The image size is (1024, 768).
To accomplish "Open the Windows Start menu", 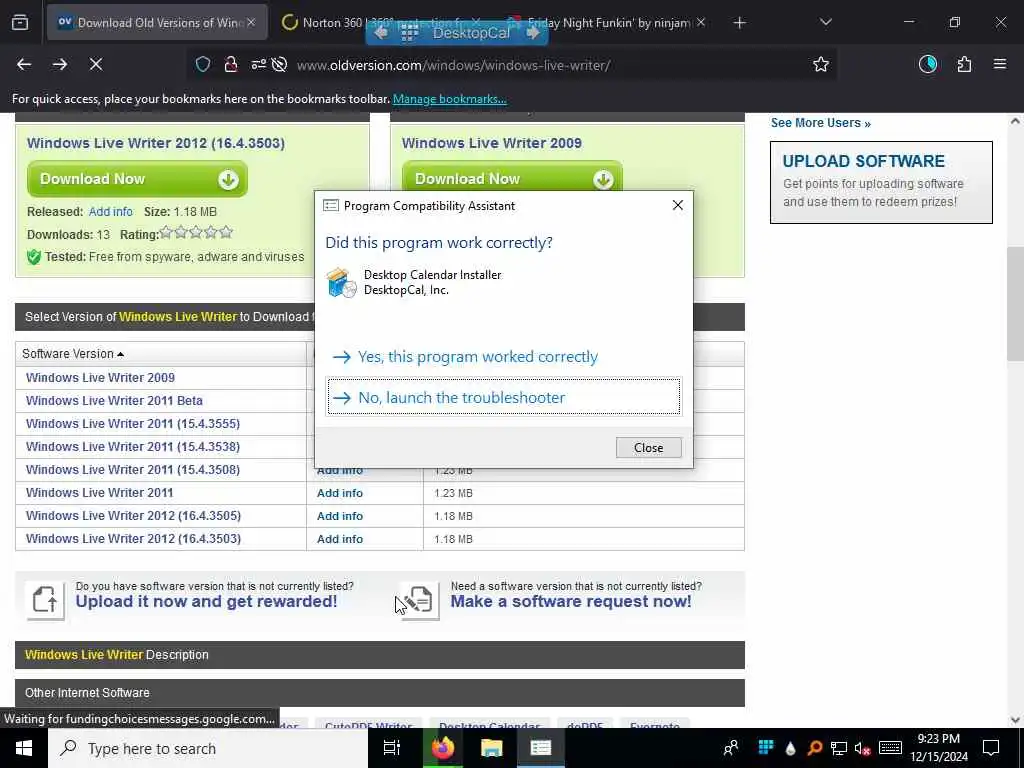I will [24, 748].
